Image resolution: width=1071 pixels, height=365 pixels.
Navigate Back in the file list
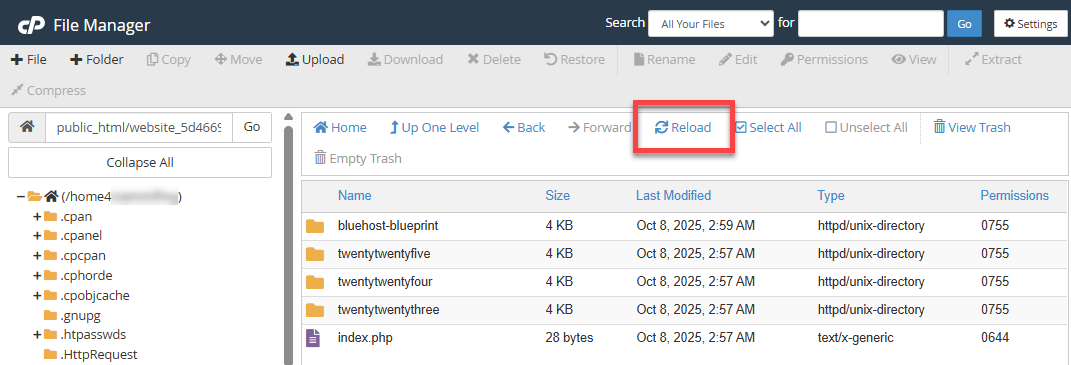click(524, 128)
